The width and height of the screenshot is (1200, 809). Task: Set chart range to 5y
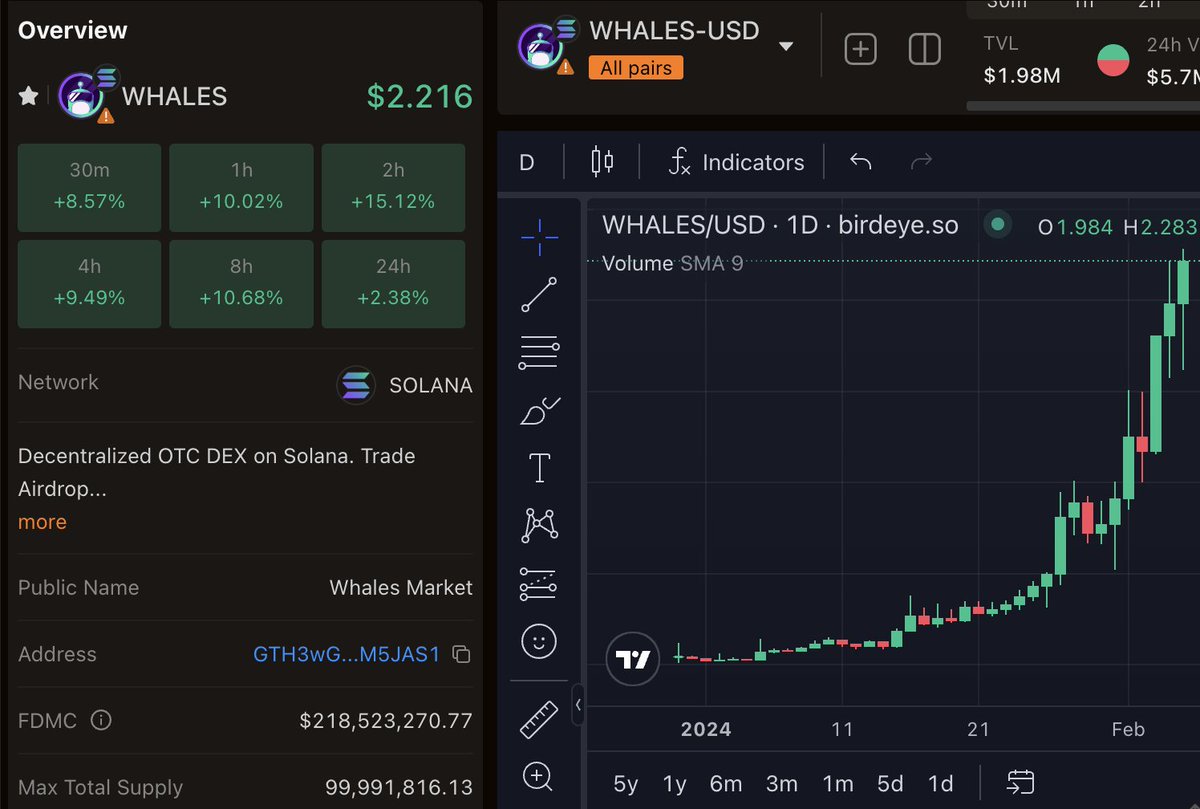click(625, 783)
